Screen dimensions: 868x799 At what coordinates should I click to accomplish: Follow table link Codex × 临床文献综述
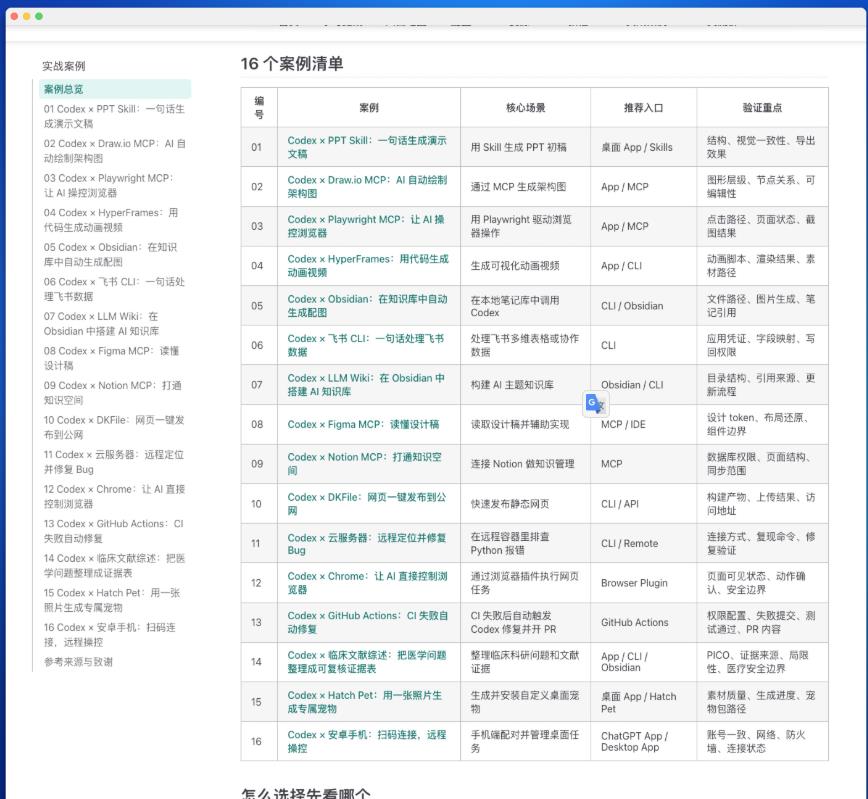[366, 662]
